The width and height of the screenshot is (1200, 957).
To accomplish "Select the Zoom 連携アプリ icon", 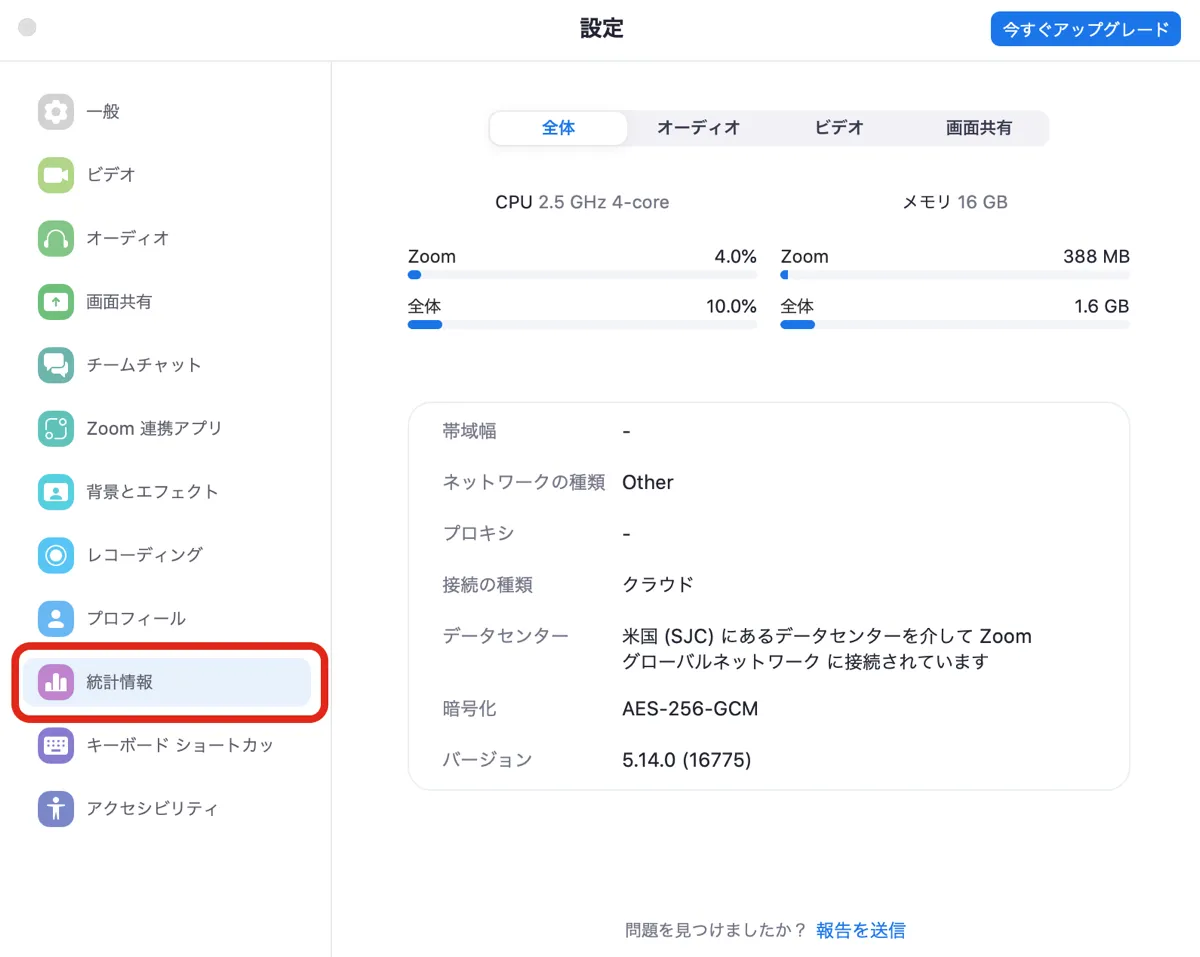I will click(x=56, y=429).
